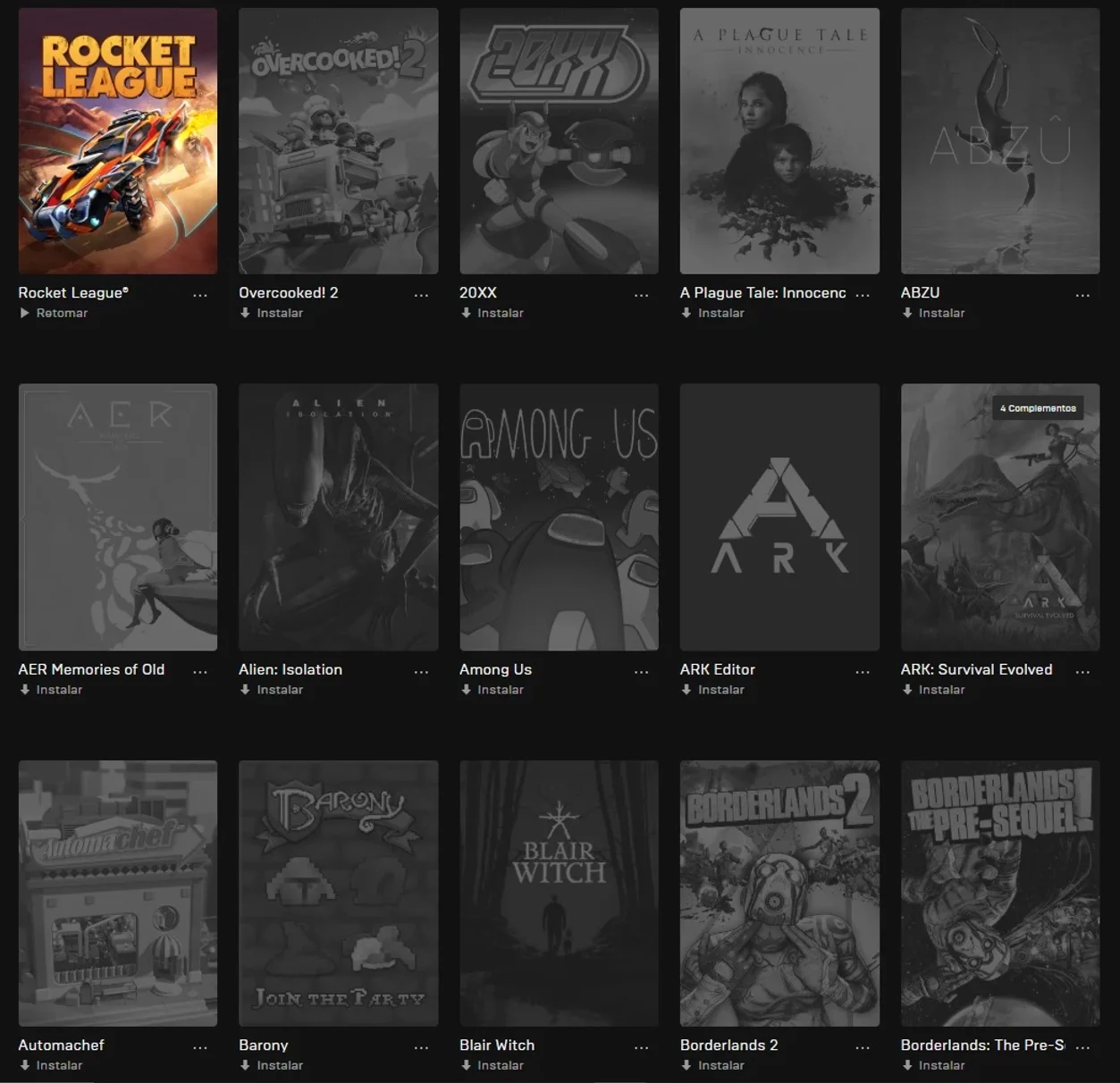The height and width of the screenshot is (1083, 1120).
Task: Click Instalar under ARK Editor
Action: (x=713, y=690)
